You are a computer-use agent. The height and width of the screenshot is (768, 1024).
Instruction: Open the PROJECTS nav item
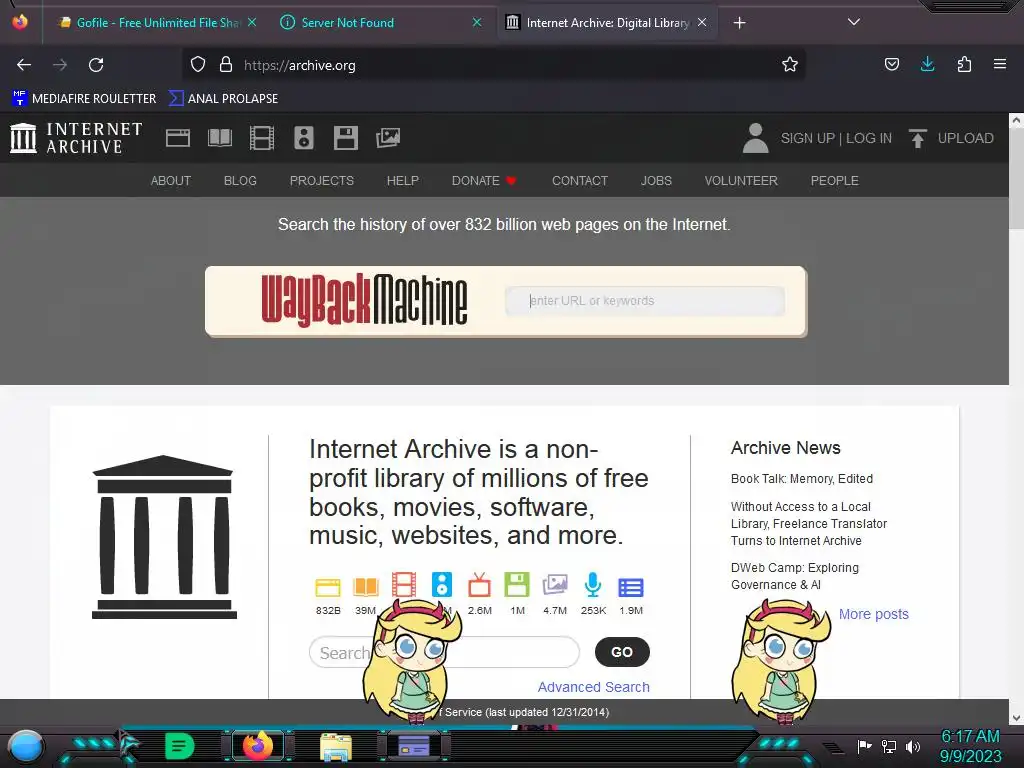[x=322, y=180]
